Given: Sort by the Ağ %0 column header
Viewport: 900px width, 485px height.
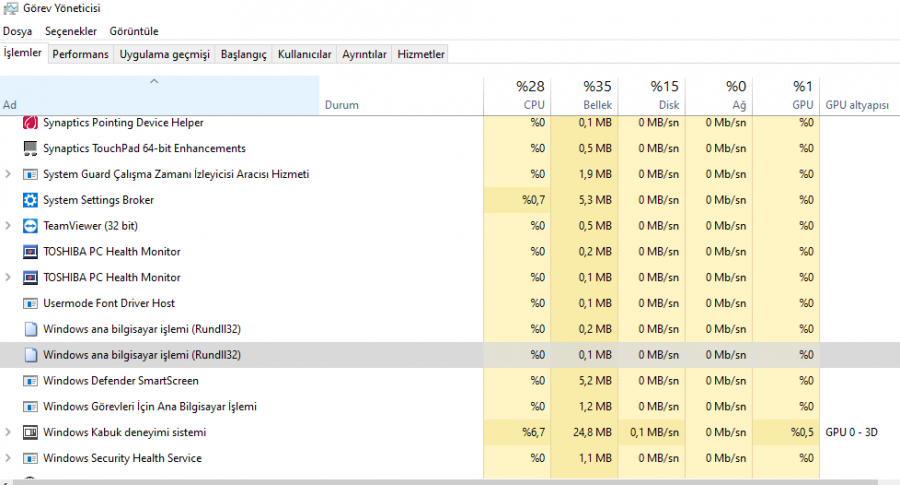Looking at the screenshot, I should tap(719, 96).
